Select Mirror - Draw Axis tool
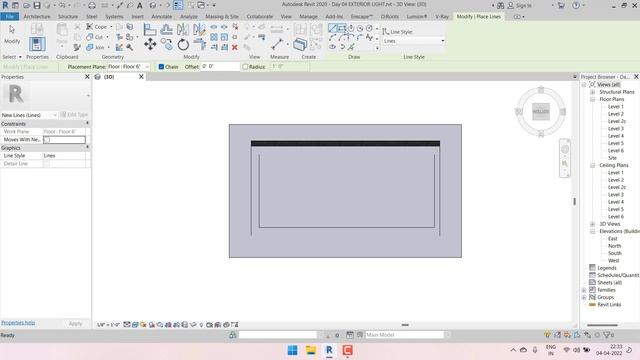Image resolution: width=640 pixels, height=360 pixels. 199,29
